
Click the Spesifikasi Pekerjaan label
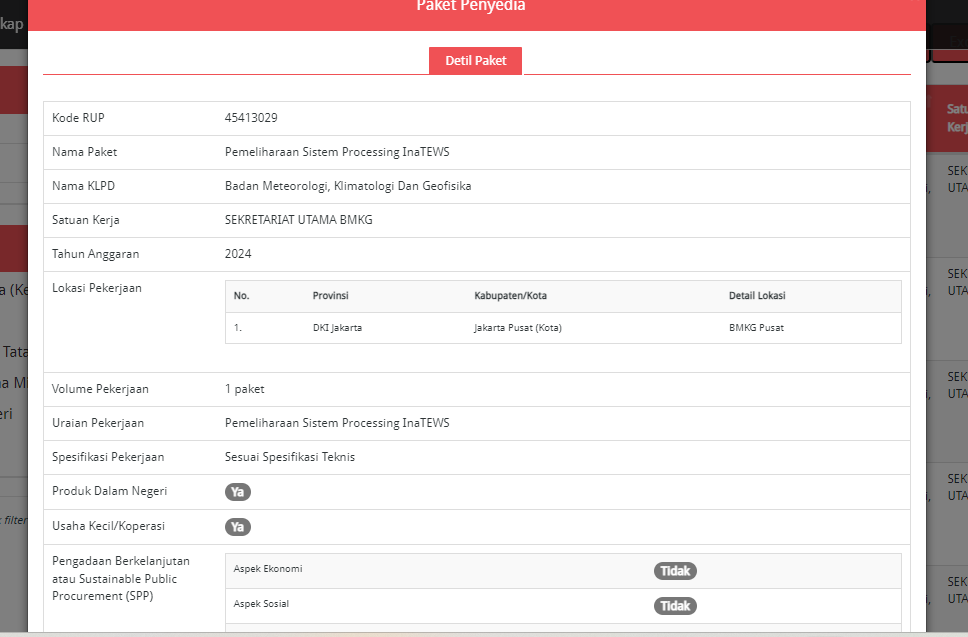[108, 457]
